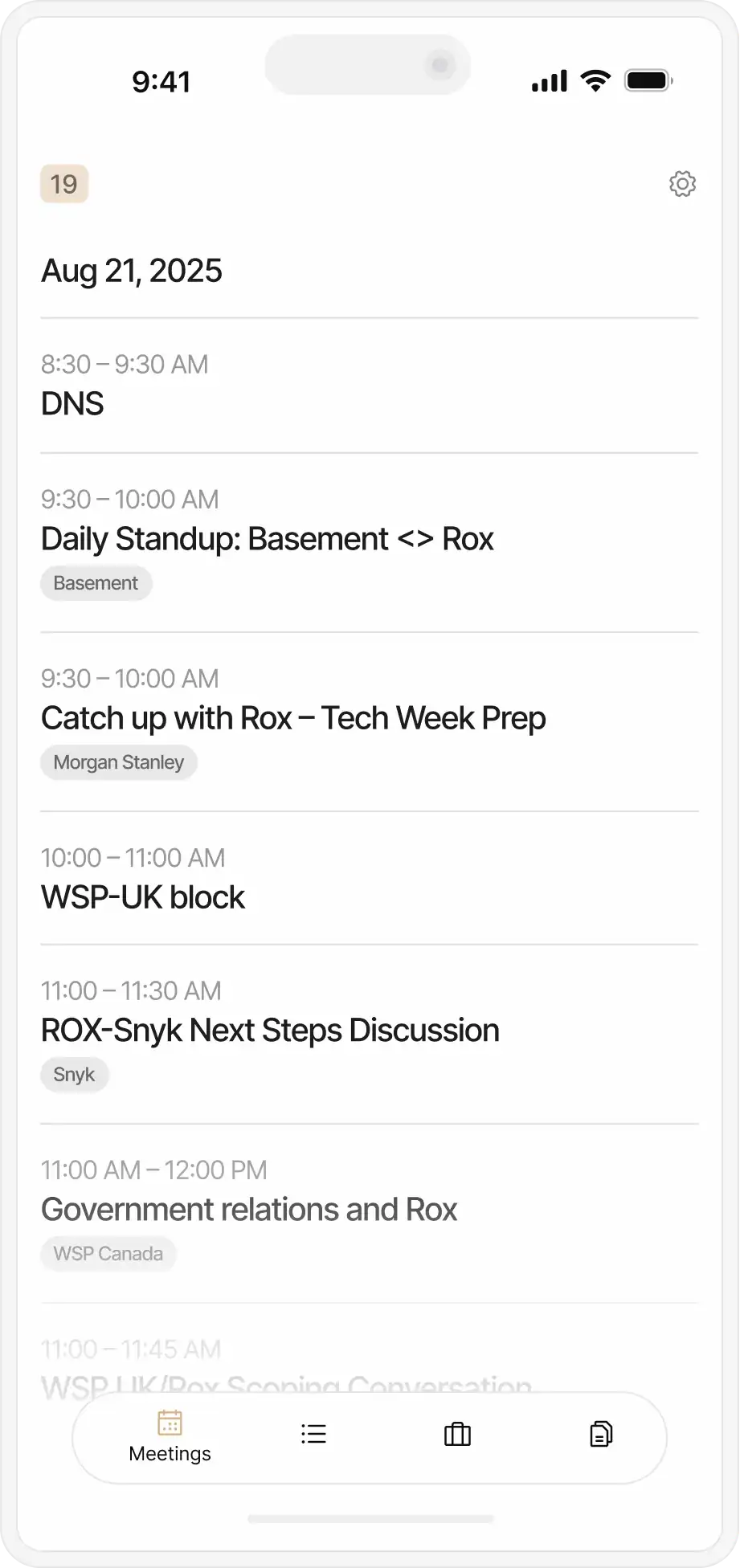Open Daily Standup: Basement <> Rox meeting

point(267,538)
